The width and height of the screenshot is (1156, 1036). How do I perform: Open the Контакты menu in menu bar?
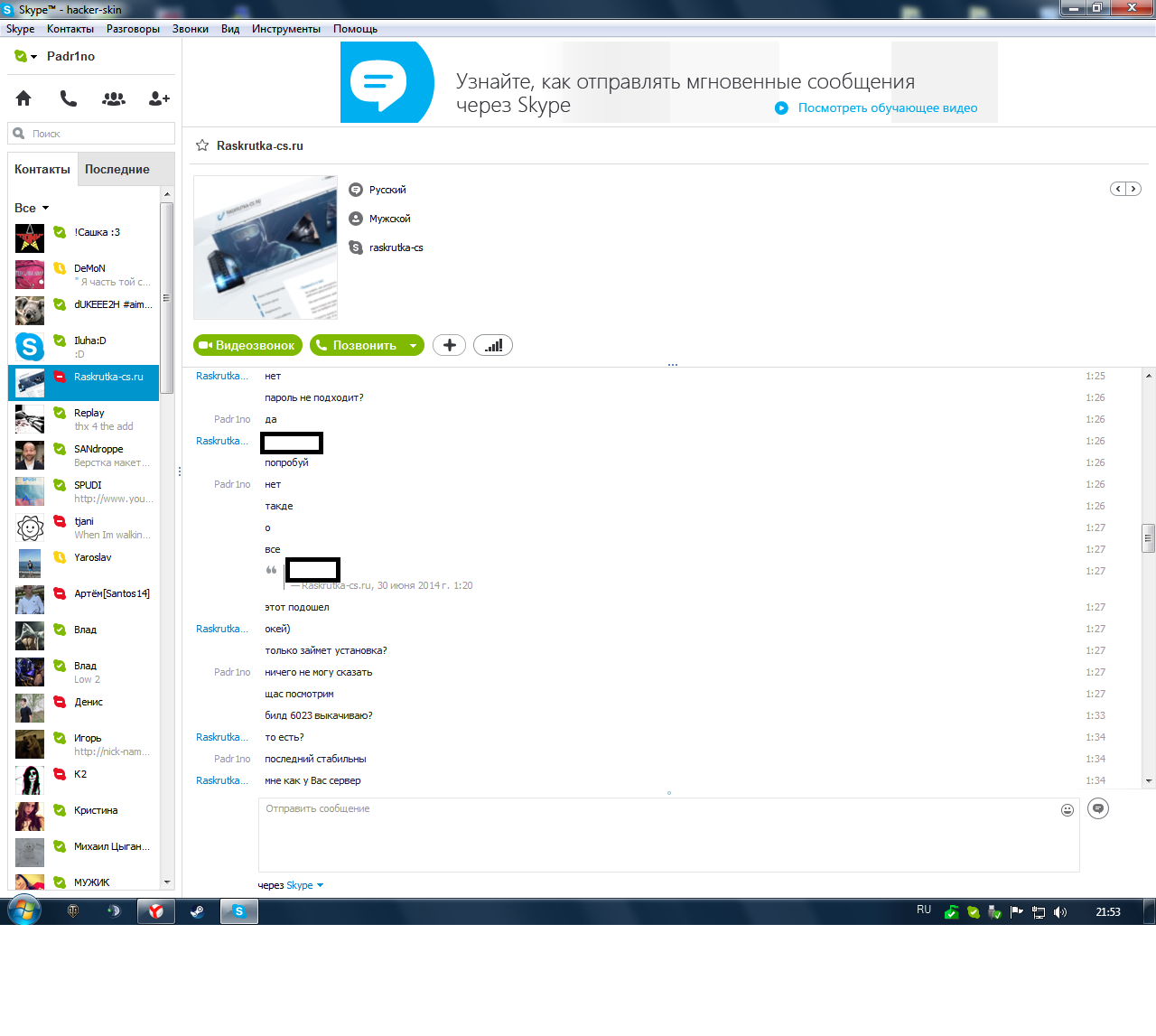click(70, 29)
